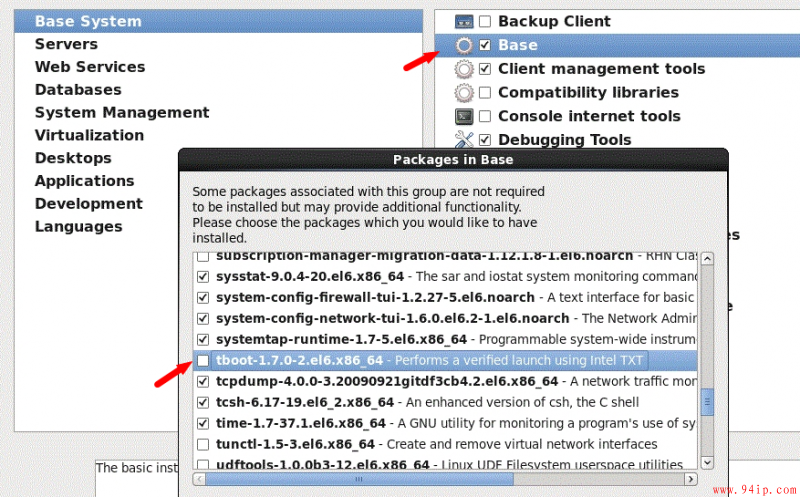Select the Virtualization category
The width and height of the screenshot is (800, 497).
click(218, 135)
